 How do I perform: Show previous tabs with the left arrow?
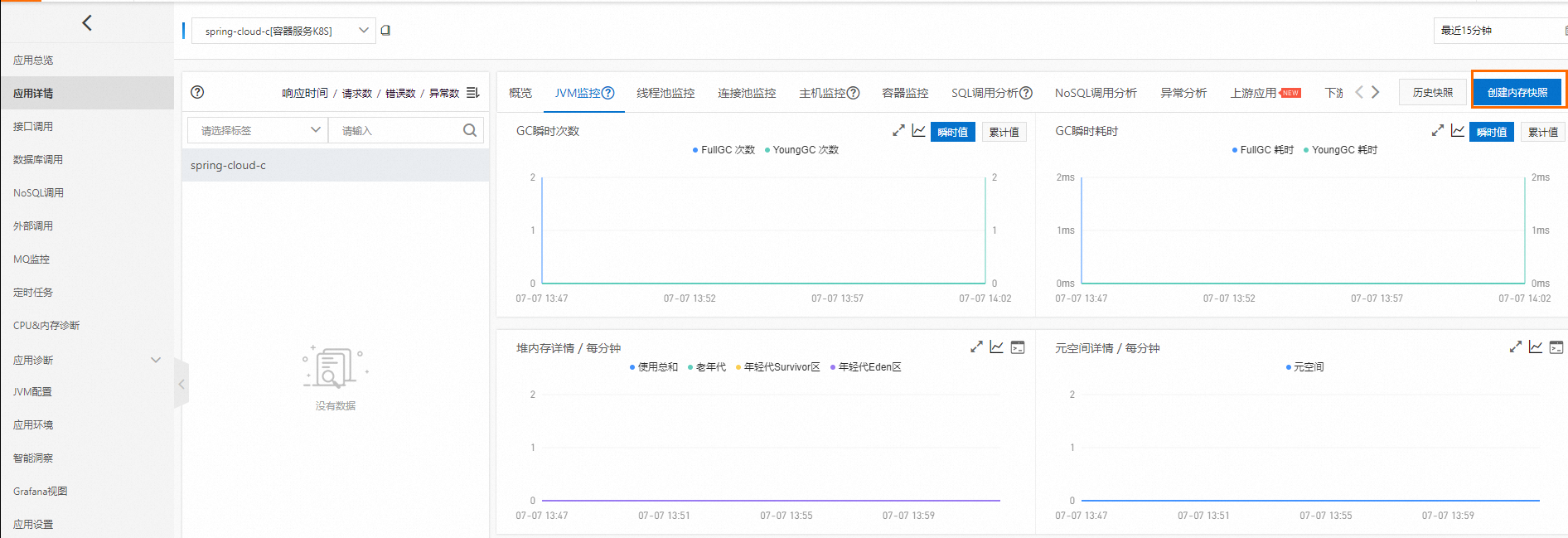coord(1359,92)
